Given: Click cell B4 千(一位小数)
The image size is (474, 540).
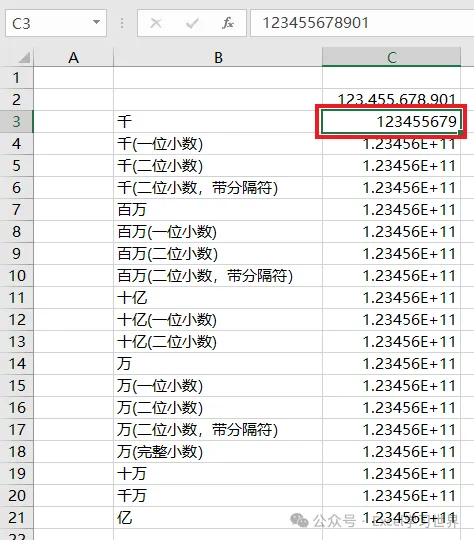Looking at the screenshot, I should coord(218,144).
